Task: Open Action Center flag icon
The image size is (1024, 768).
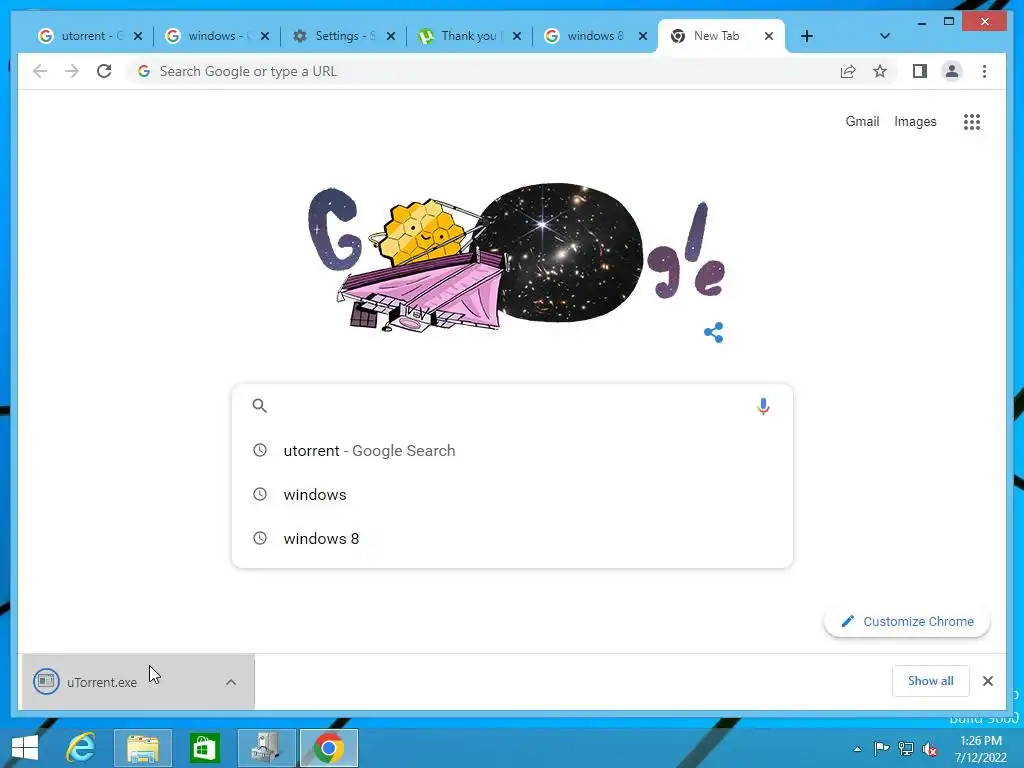Action: tap(881, 749)
